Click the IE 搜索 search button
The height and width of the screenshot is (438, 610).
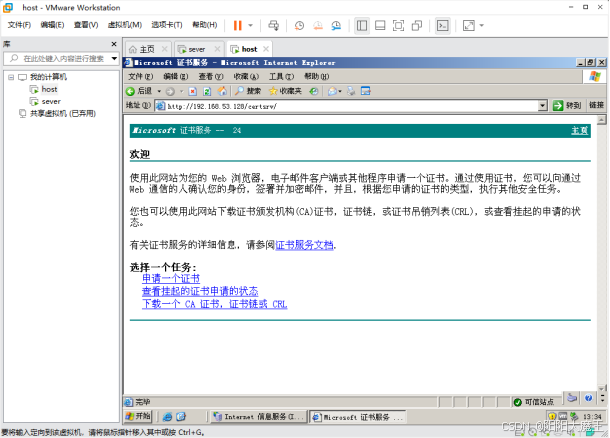pyautogui.click(x=248, y=91)
